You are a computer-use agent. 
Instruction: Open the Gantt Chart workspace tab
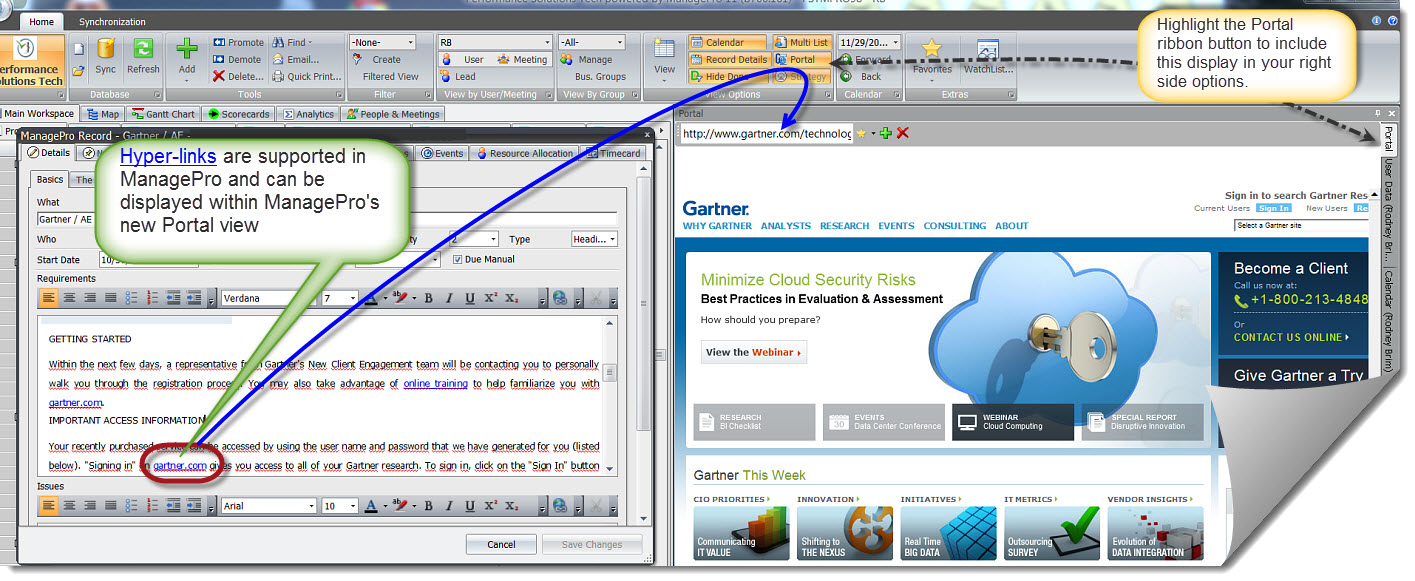164,114
